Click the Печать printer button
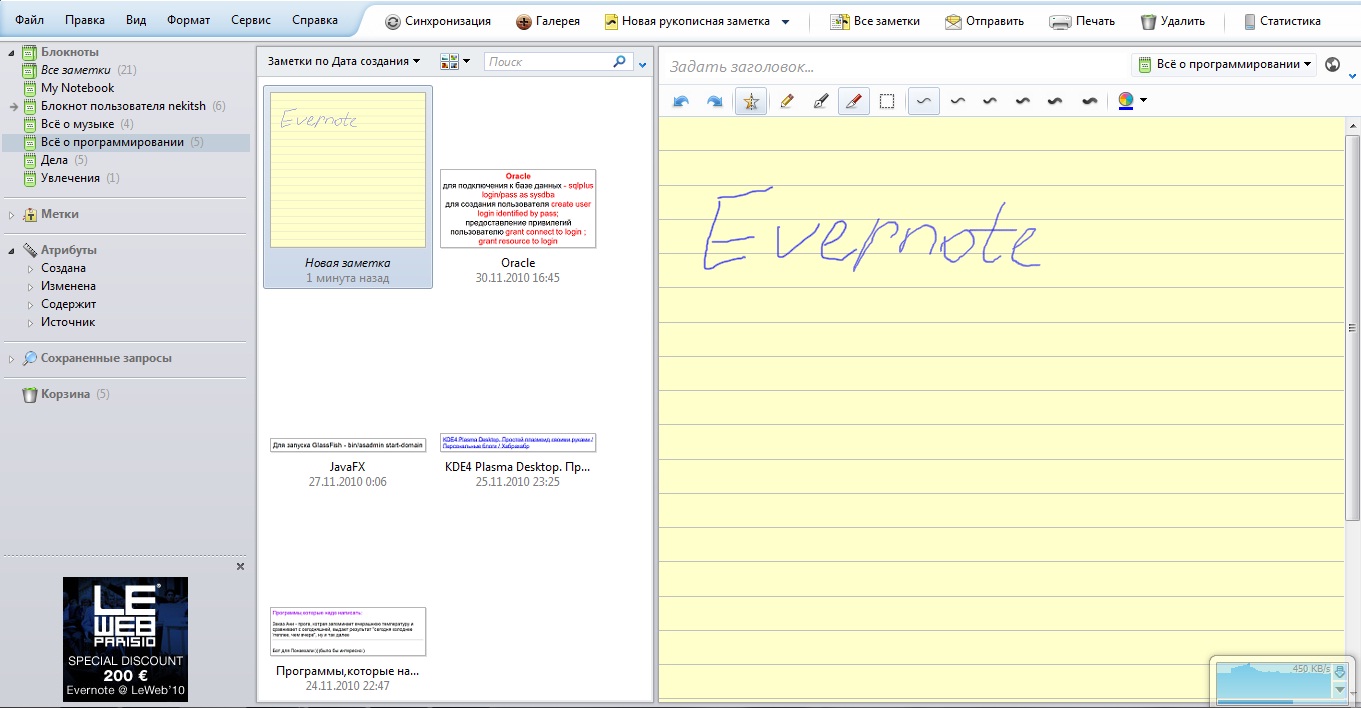Viewport: 1361px width, 708px height. pyautogui.click(x=1081, y=21)
